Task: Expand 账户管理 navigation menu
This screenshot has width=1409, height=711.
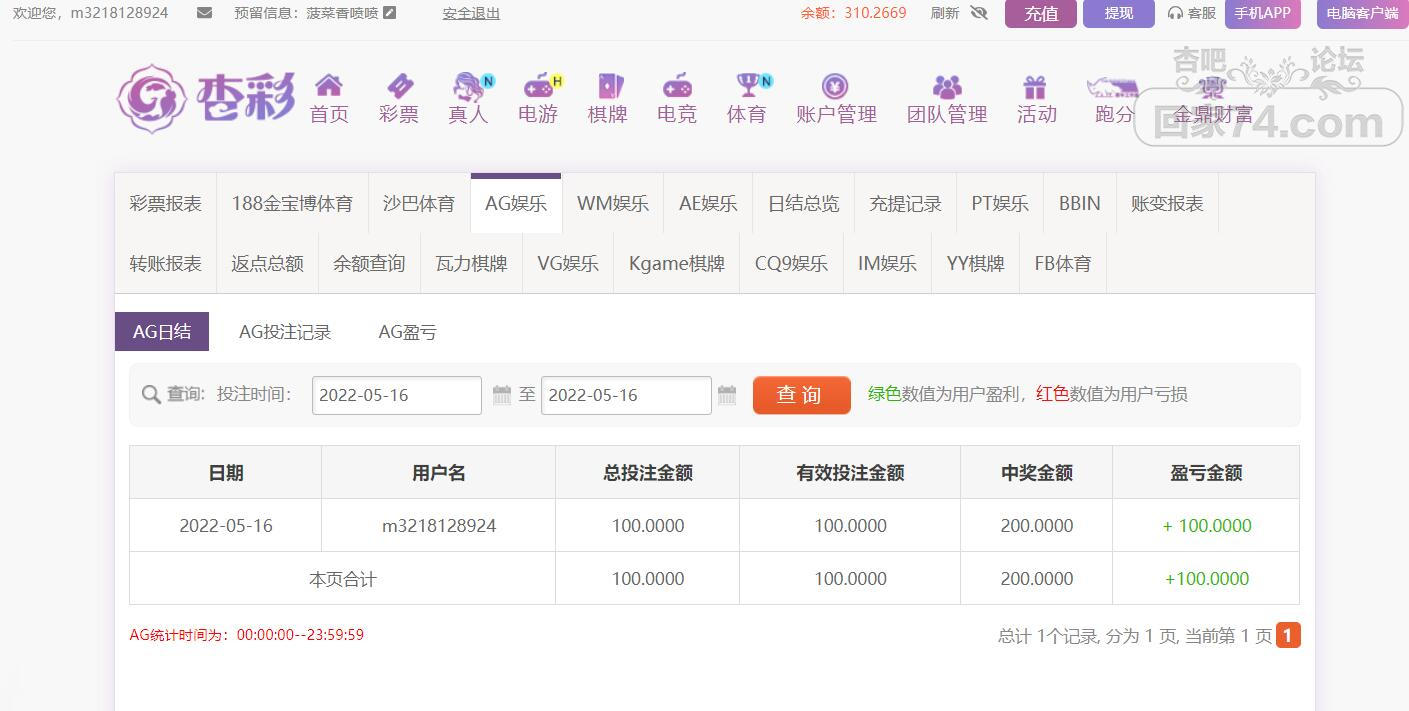Action: (836, 100)
